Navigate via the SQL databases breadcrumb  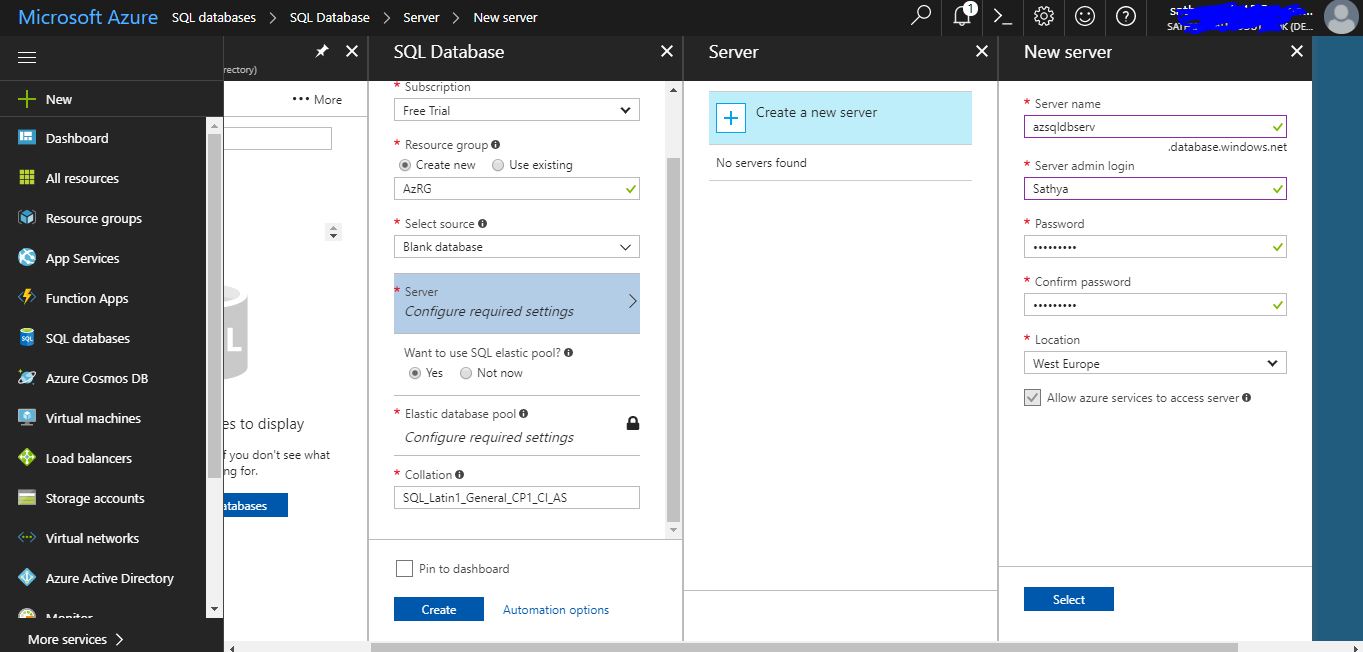(213, 17)
